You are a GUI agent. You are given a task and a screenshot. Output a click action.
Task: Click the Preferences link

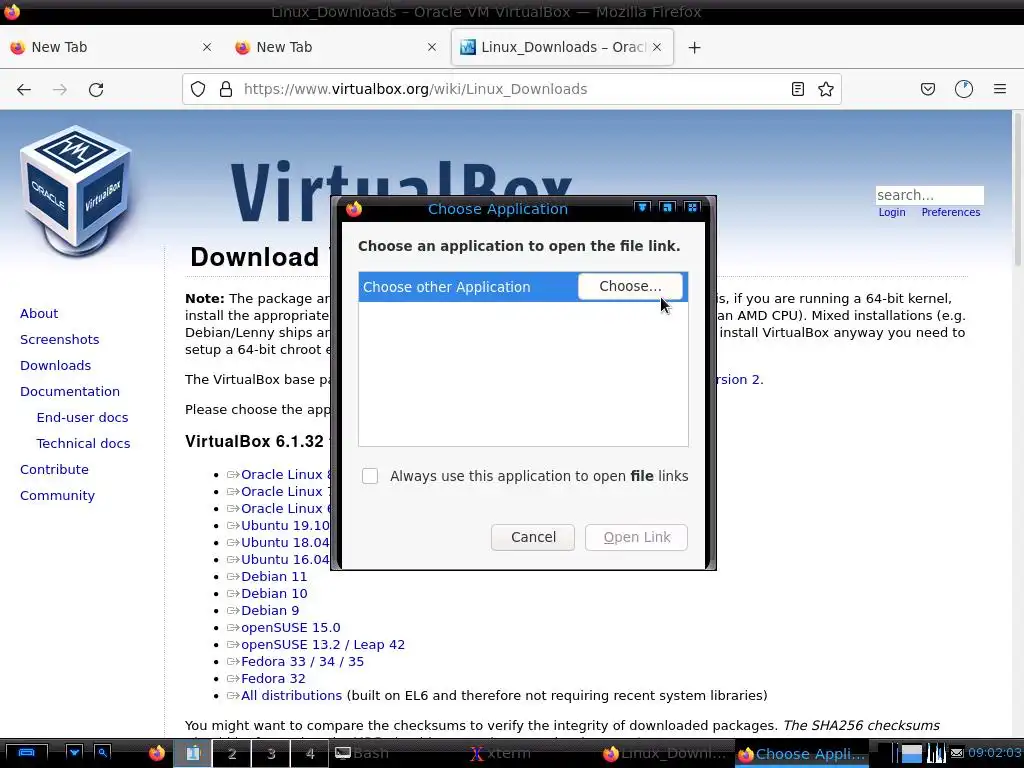click(950, 212)
